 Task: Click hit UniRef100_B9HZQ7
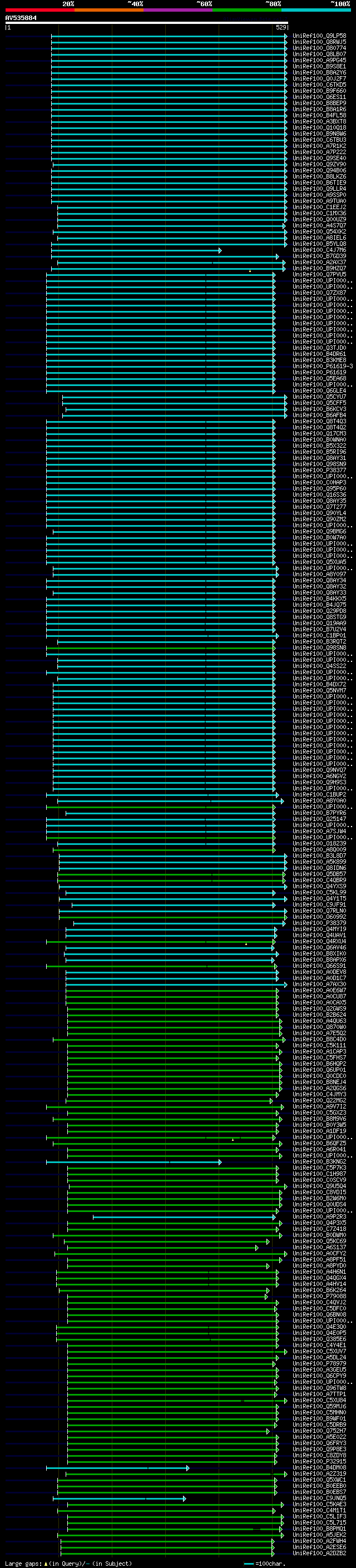(319, 268)
